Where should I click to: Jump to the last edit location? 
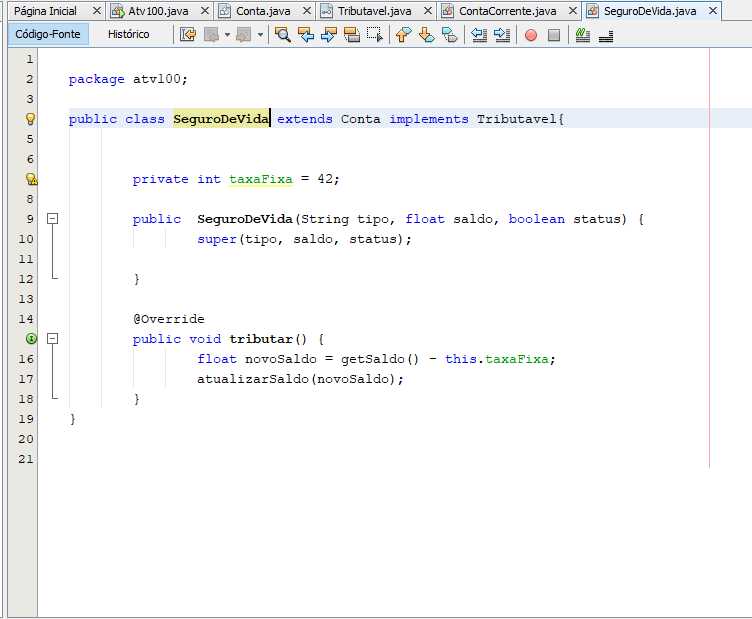(x=188, y=35)
